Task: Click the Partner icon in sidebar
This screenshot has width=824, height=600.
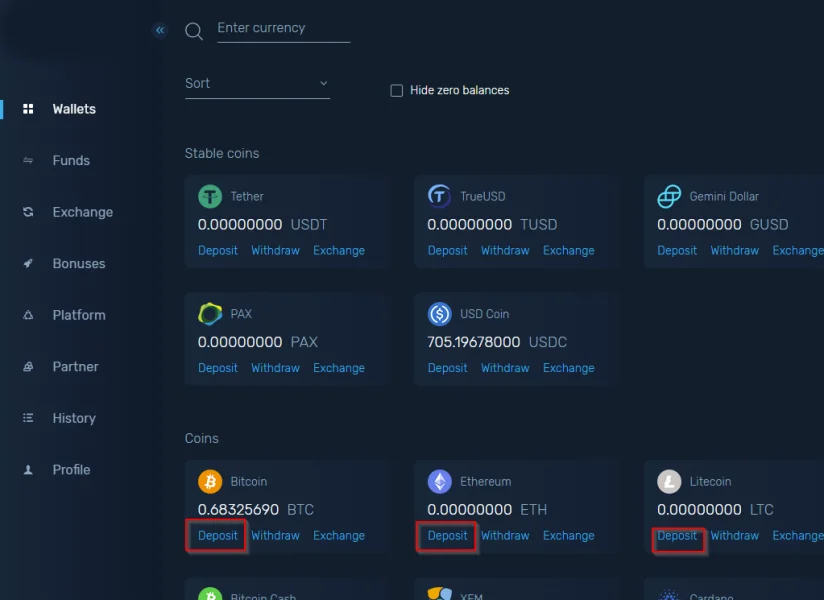Action: [x=28, y=366]
